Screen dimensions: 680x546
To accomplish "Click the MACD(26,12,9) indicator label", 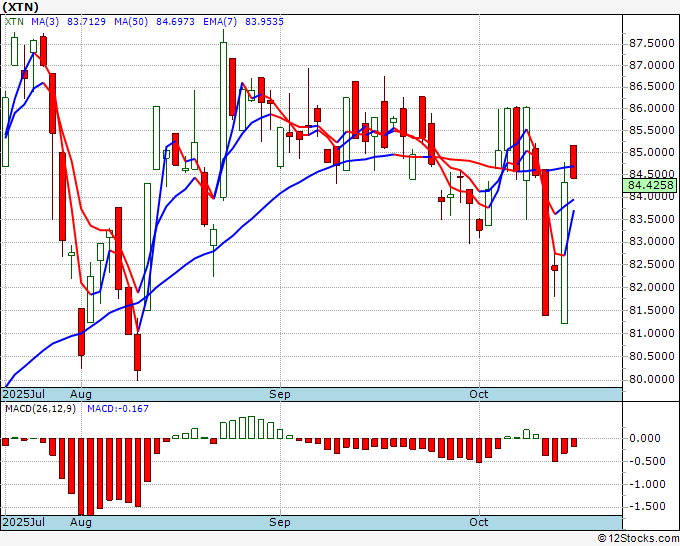I will point(40,409).
